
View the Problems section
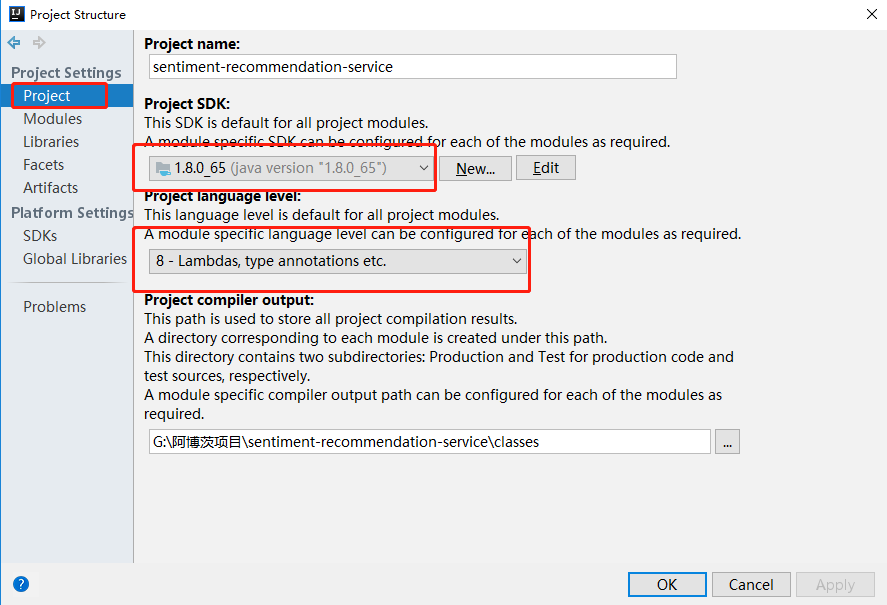[x=54, y=306]
